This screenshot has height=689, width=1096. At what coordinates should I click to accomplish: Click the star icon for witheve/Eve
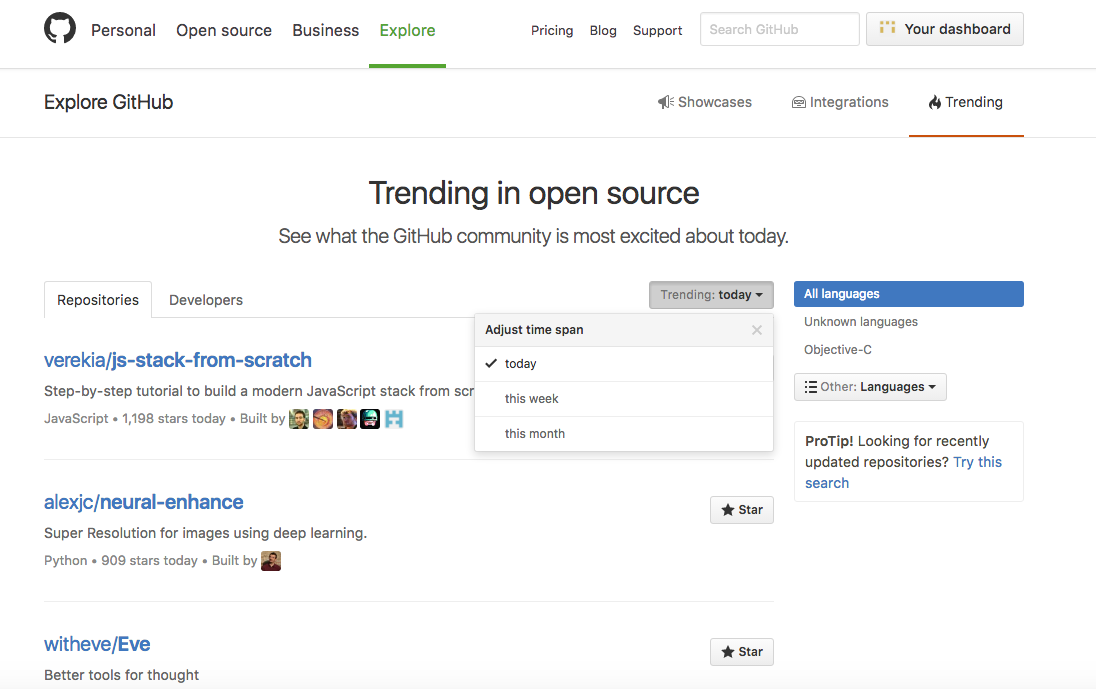click(727, 651)
